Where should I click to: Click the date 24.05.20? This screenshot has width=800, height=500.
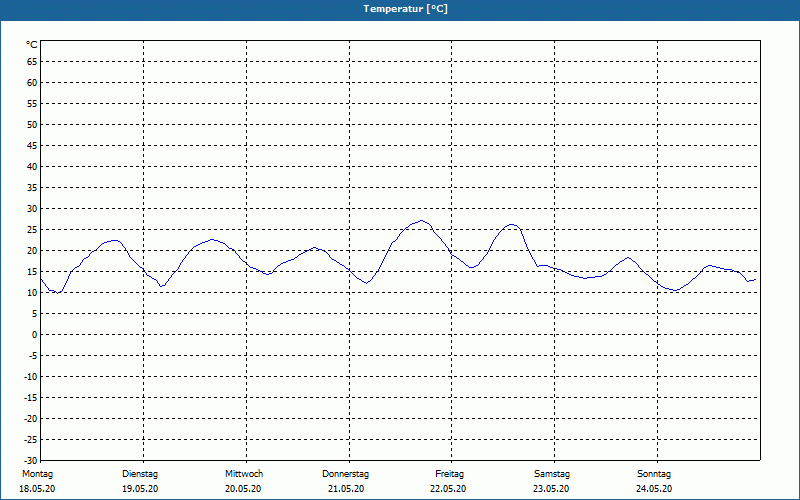[x=654, y=489]
